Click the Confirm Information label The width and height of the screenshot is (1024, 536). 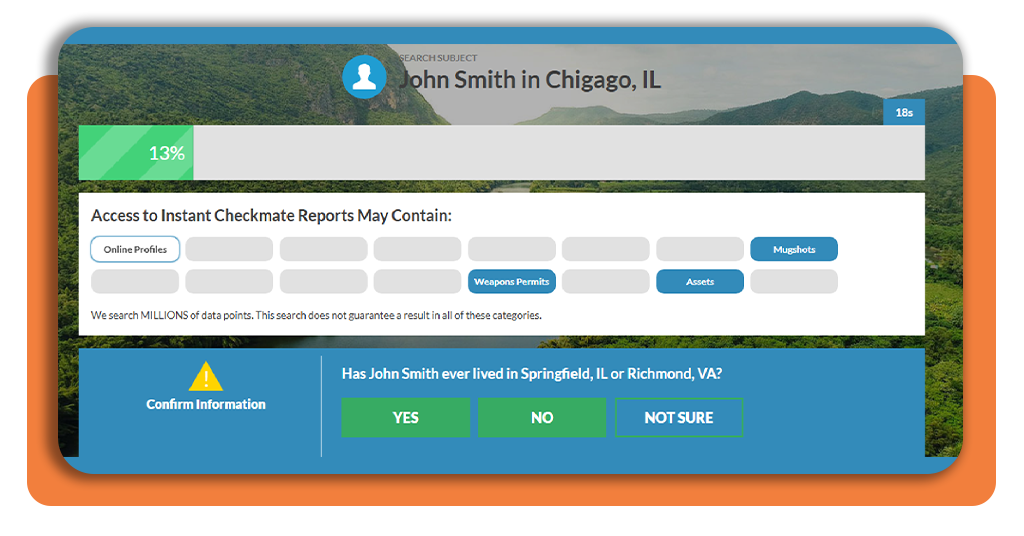pos(206,404)
